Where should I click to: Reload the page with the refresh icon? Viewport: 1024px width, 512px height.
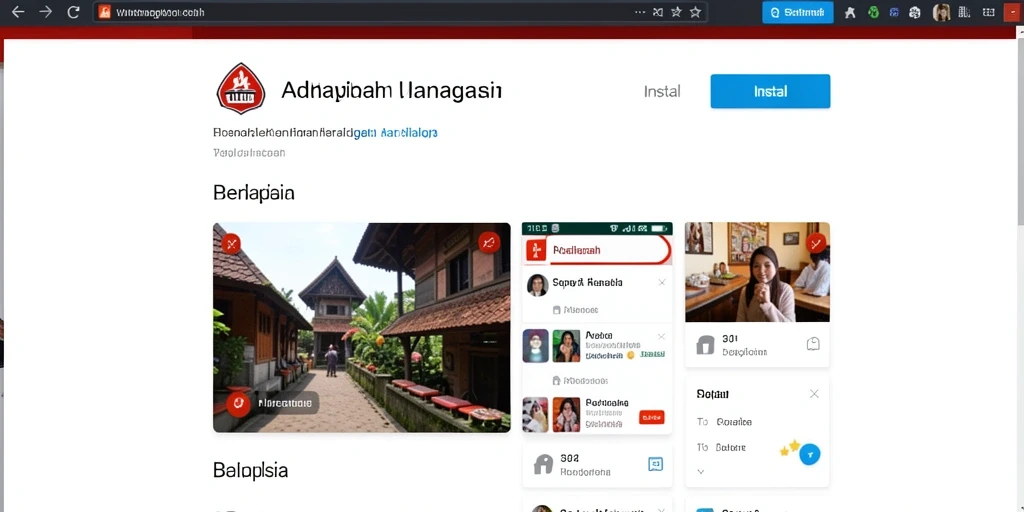pyautogui.click(x=74, y=12)
